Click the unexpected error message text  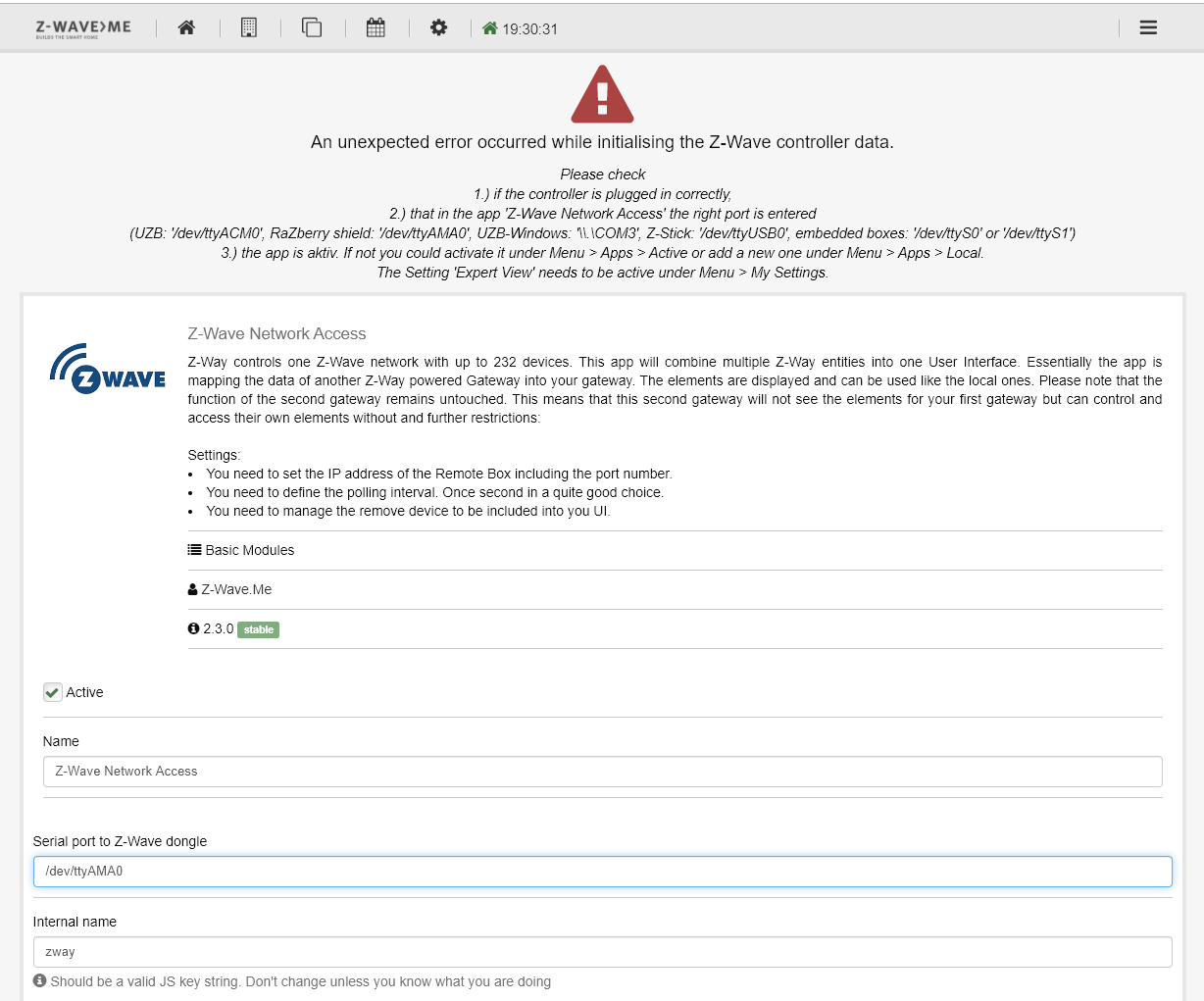(602, 142)
